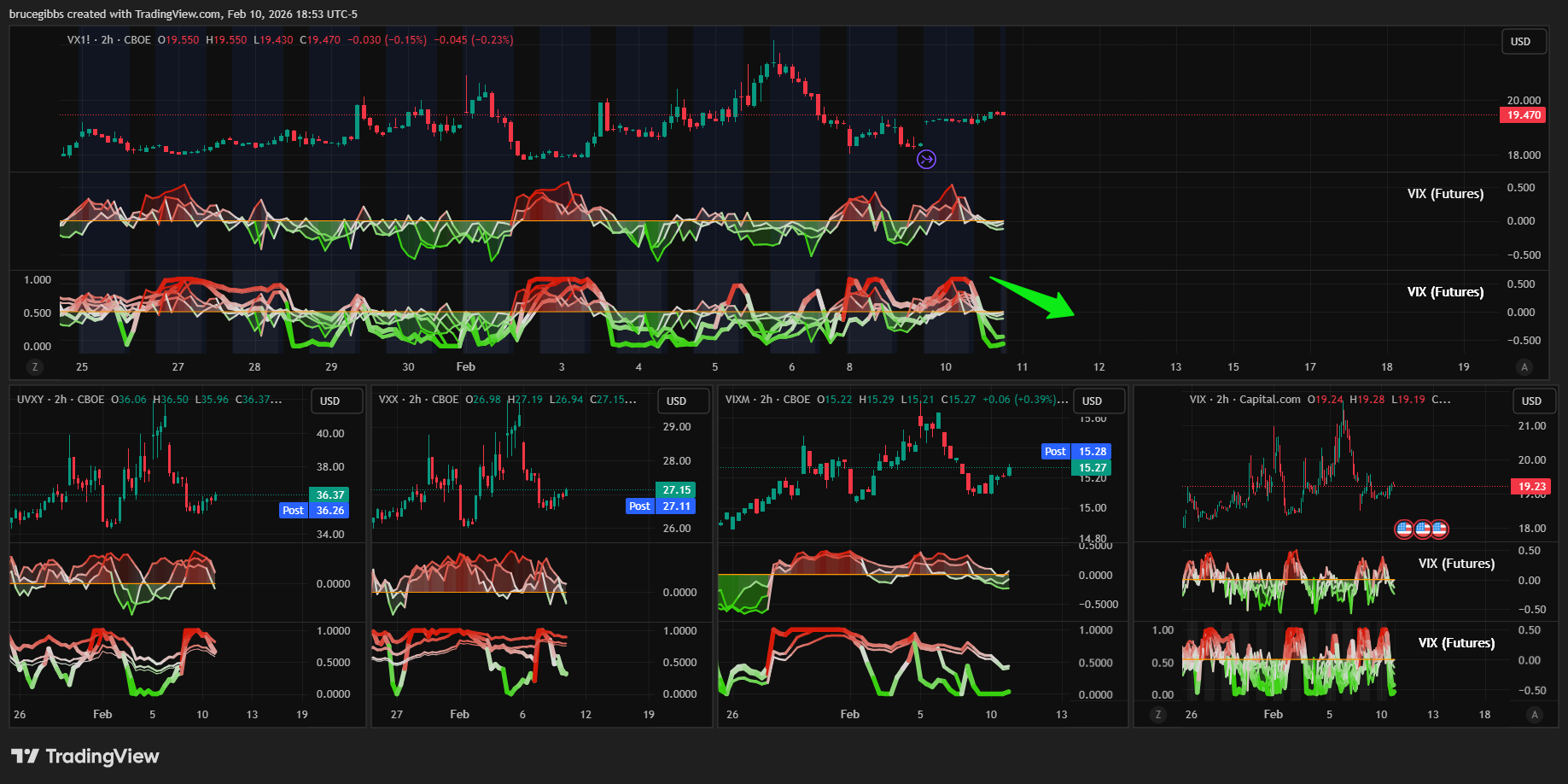Toggle auto-scale A on VX1! chart
Image resolution: width=1568 pixels, height=784 pixels.
(1524, 367)
